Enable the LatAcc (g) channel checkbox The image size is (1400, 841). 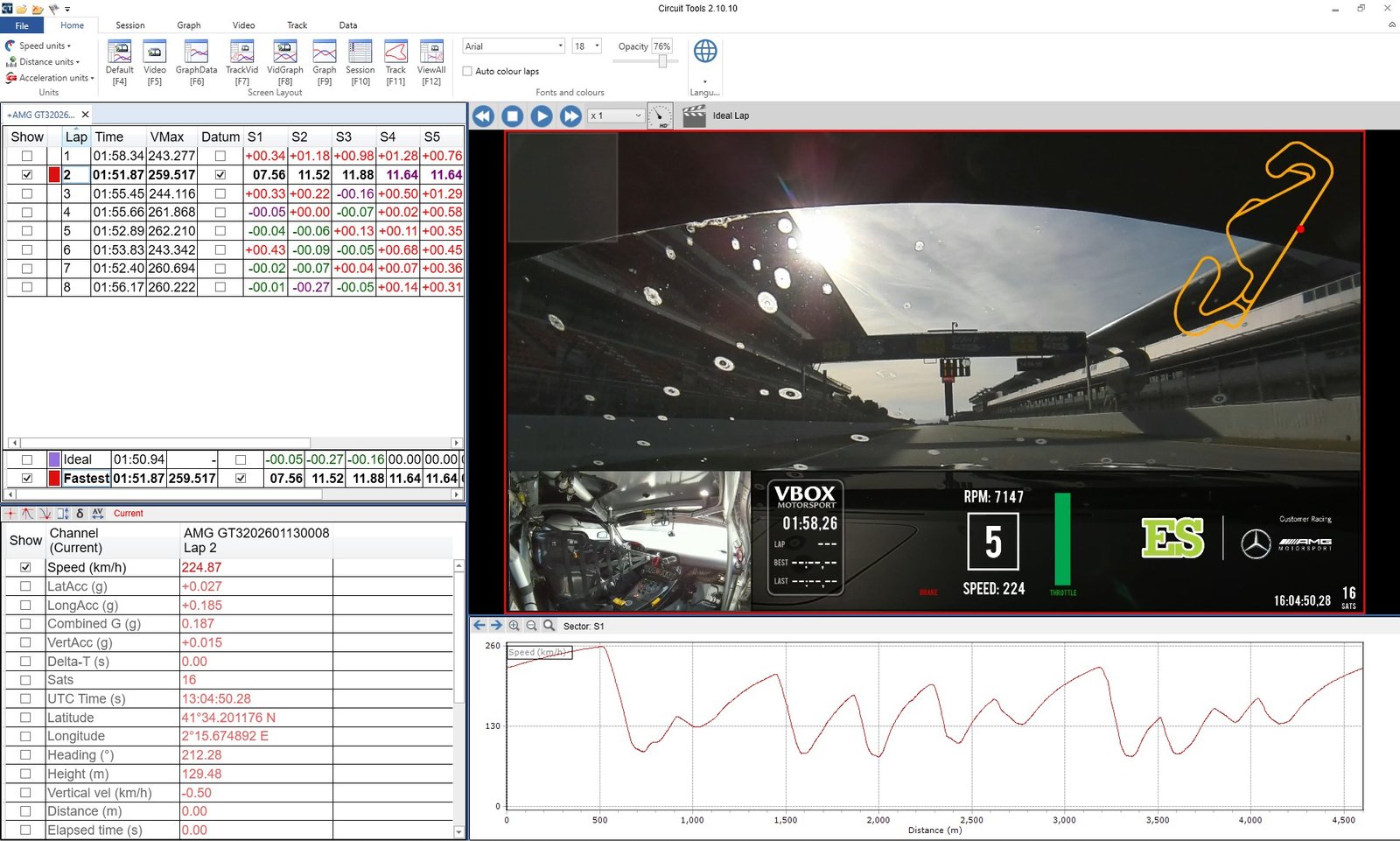click(x=25, y=586)
